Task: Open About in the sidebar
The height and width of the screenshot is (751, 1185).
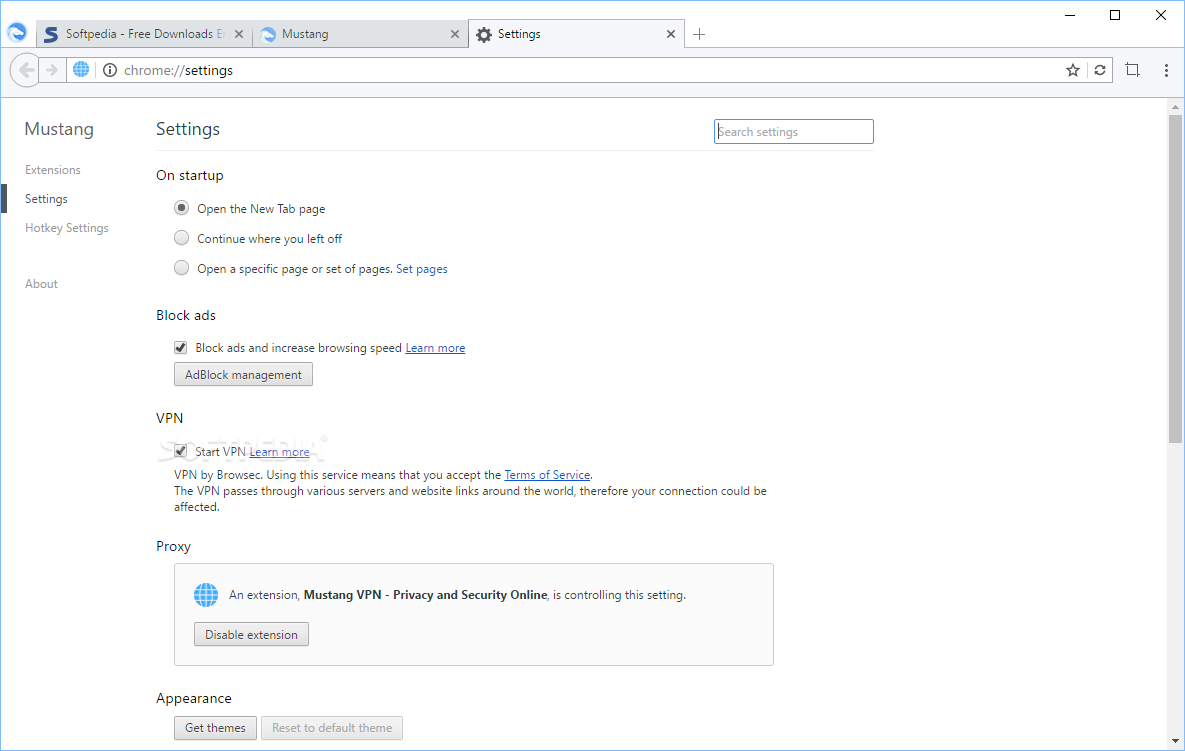Action: coord(41,284)
